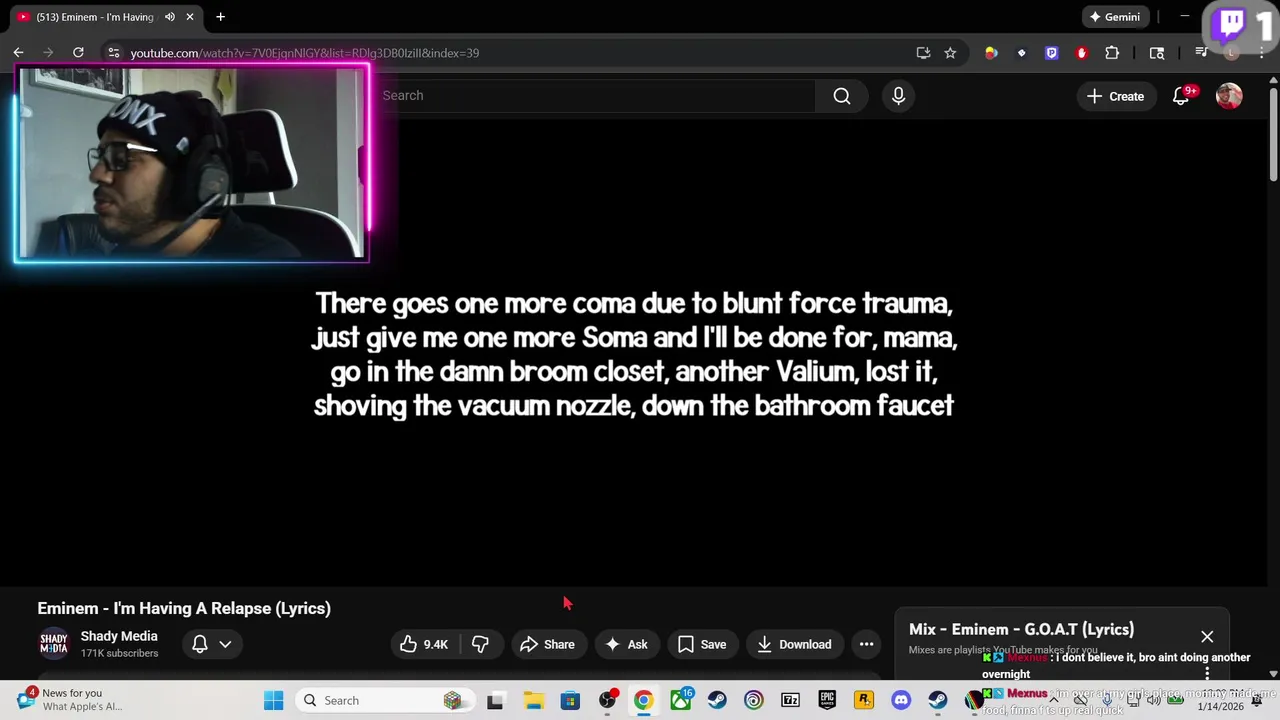Open the Shady Media channel avatar
Image resolution: width=1280 pixels, height=720 pixels.
tap(54, 644)
